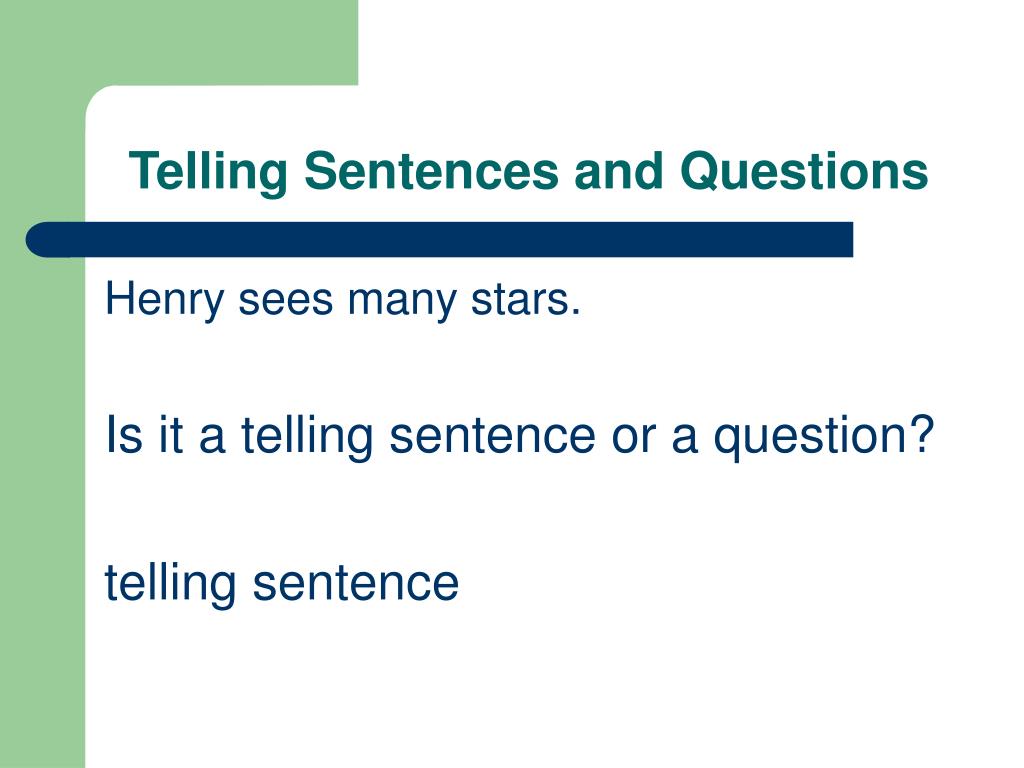Viewport: 1024px width, 768px height.
Task: Click the dark blue horizontal divider bar
Action: [439, 240]
